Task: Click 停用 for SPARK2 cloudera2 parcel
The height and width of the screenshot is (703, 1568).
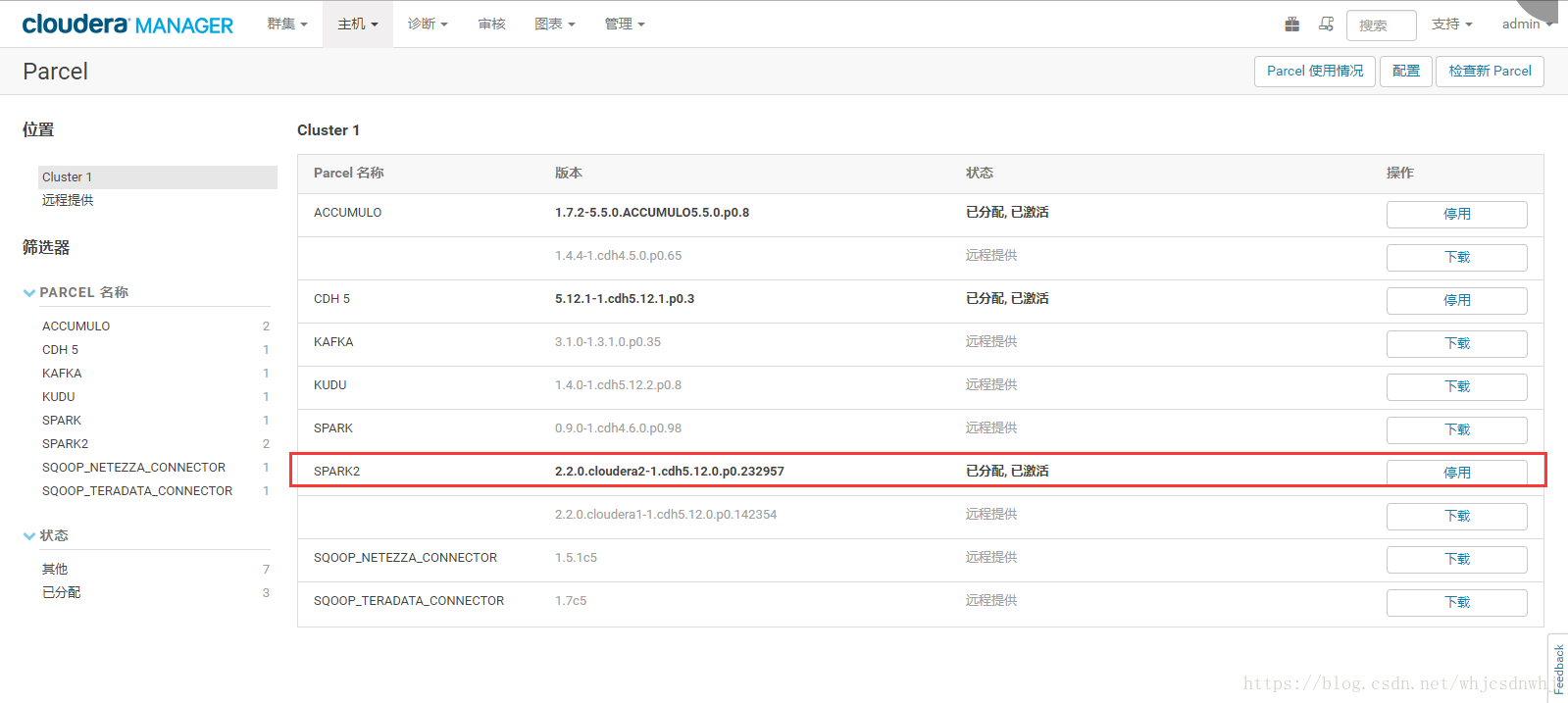Action: [1456, 473]
